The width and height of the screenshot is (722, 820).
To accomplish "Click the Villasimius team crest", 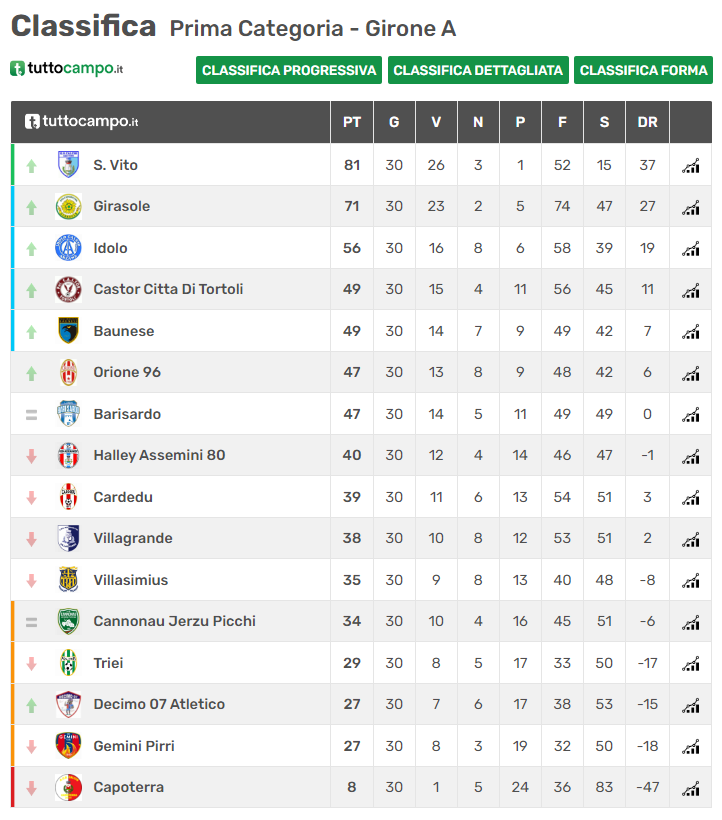I will coord(68,579).
